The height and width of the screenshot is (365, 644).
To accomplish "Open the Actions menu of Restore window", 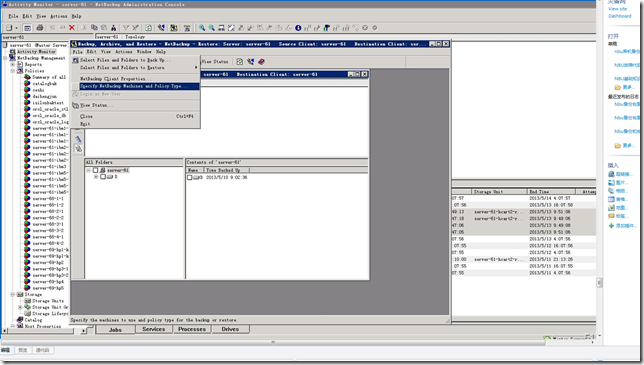I will 124,52.
